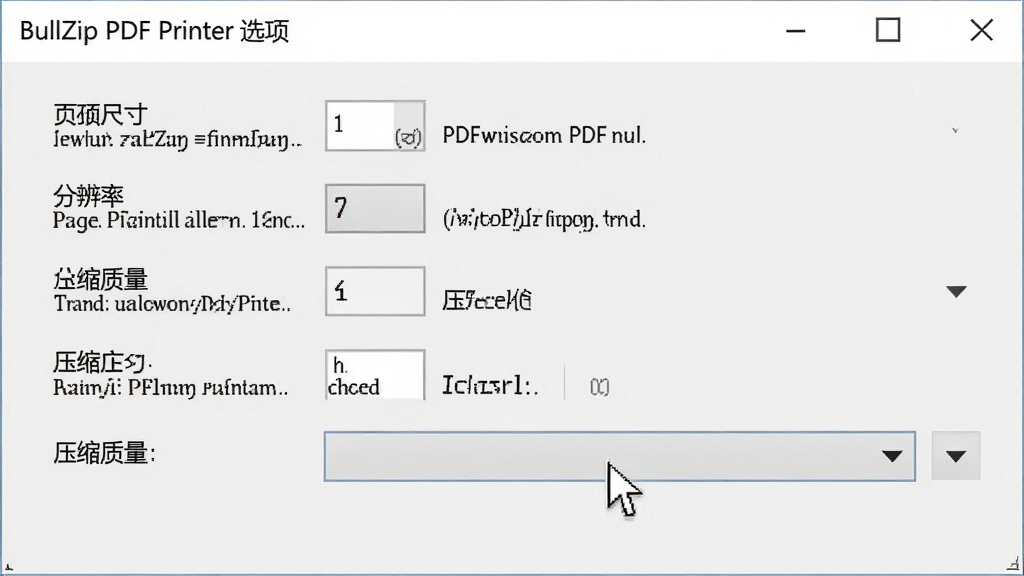
Task: Maximize the BullZip PDF Printer window
Action: pos(888,31)
